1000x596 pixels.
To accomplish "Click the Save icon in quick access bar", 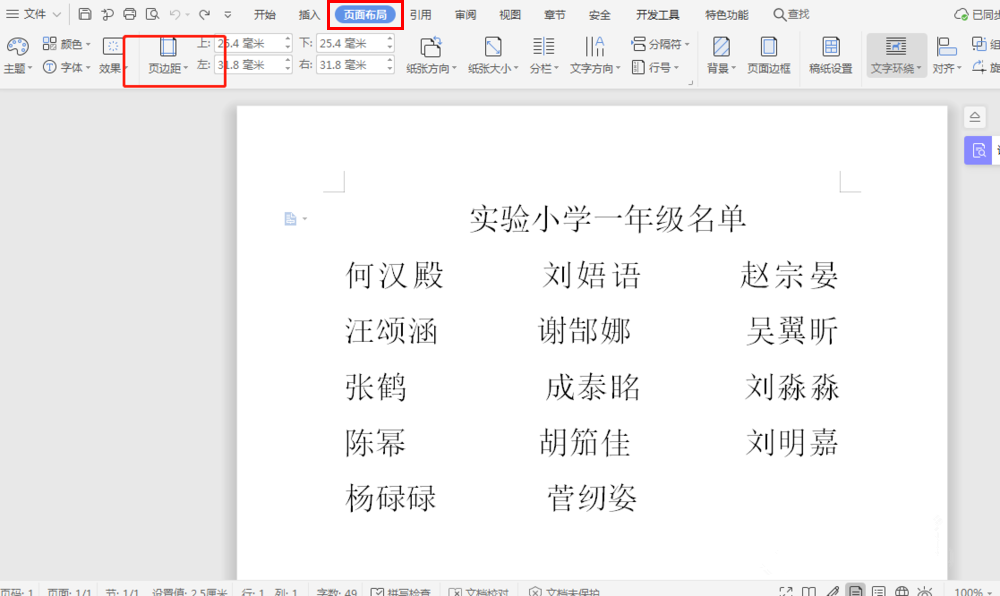I will (x=85, y=14).
